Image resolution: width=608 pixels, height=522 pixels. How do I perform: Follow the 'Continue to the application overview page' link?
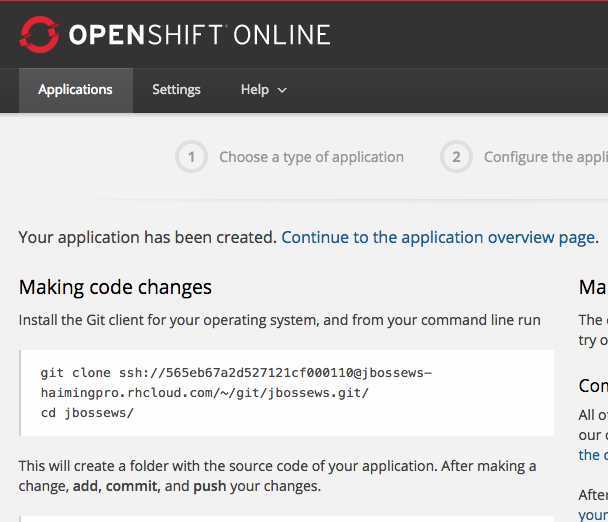440,237
